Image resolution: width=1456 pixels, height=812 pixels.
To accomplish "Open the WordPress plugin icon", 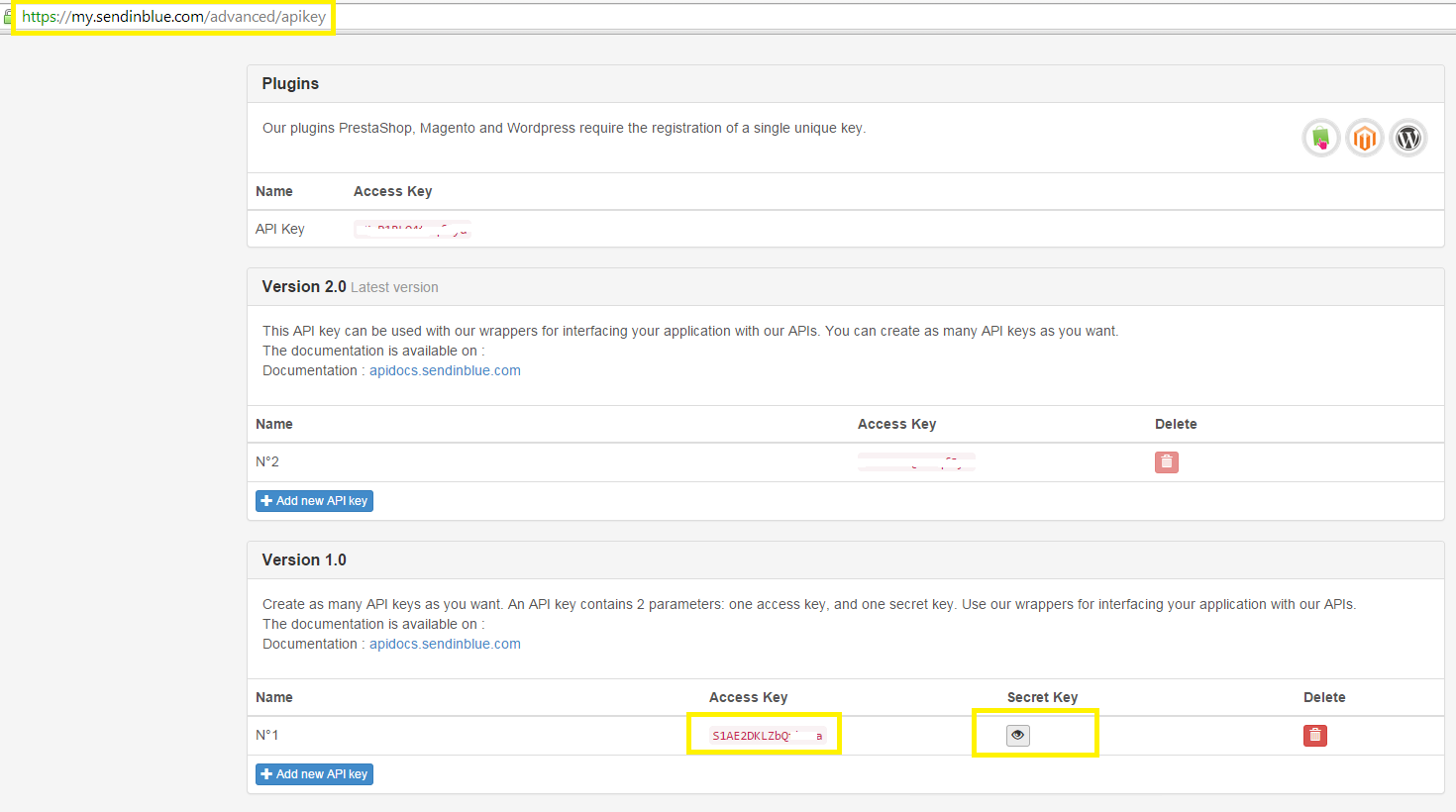I will (1408, 138).
